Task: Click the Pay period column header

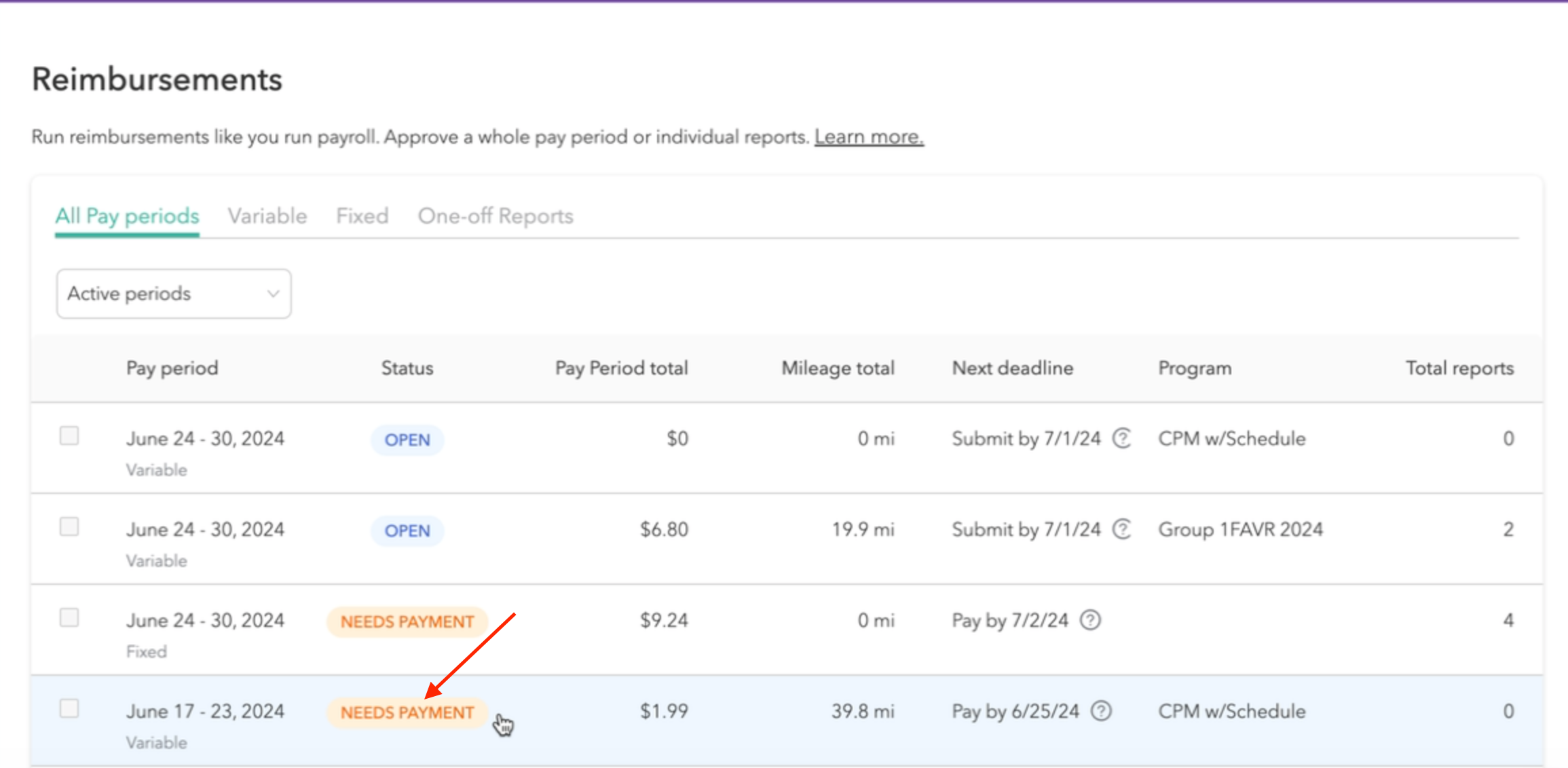Action: point(172,368)
